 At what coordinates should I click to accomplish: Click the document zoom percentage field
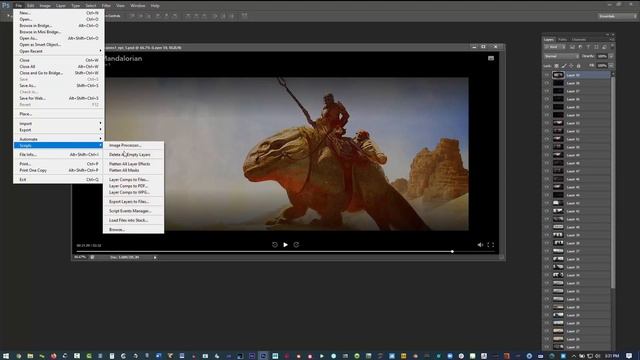pyautogui.click(x=80, y=258)
